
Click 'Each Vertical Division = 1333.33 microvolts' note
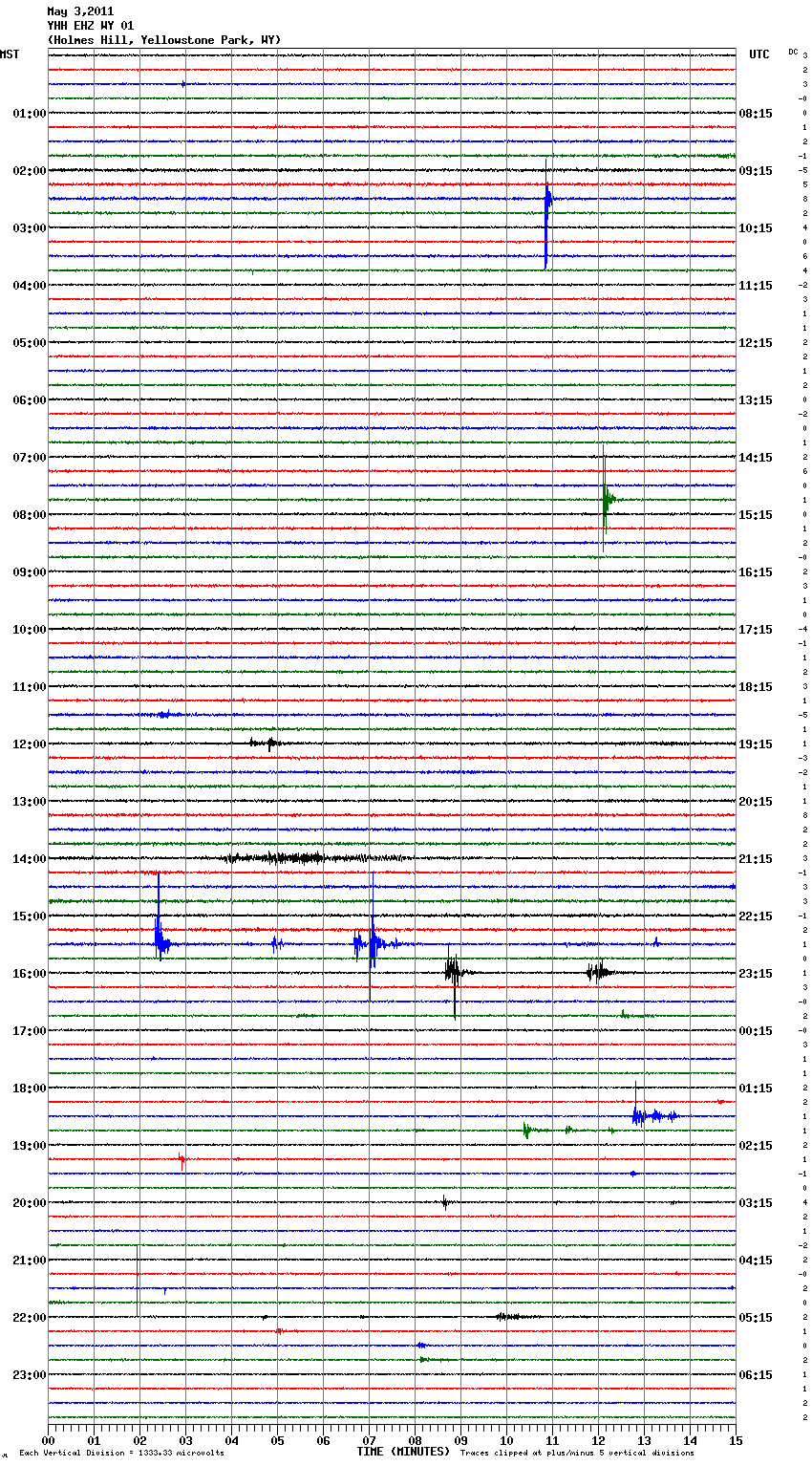[x=121, y=1454]
